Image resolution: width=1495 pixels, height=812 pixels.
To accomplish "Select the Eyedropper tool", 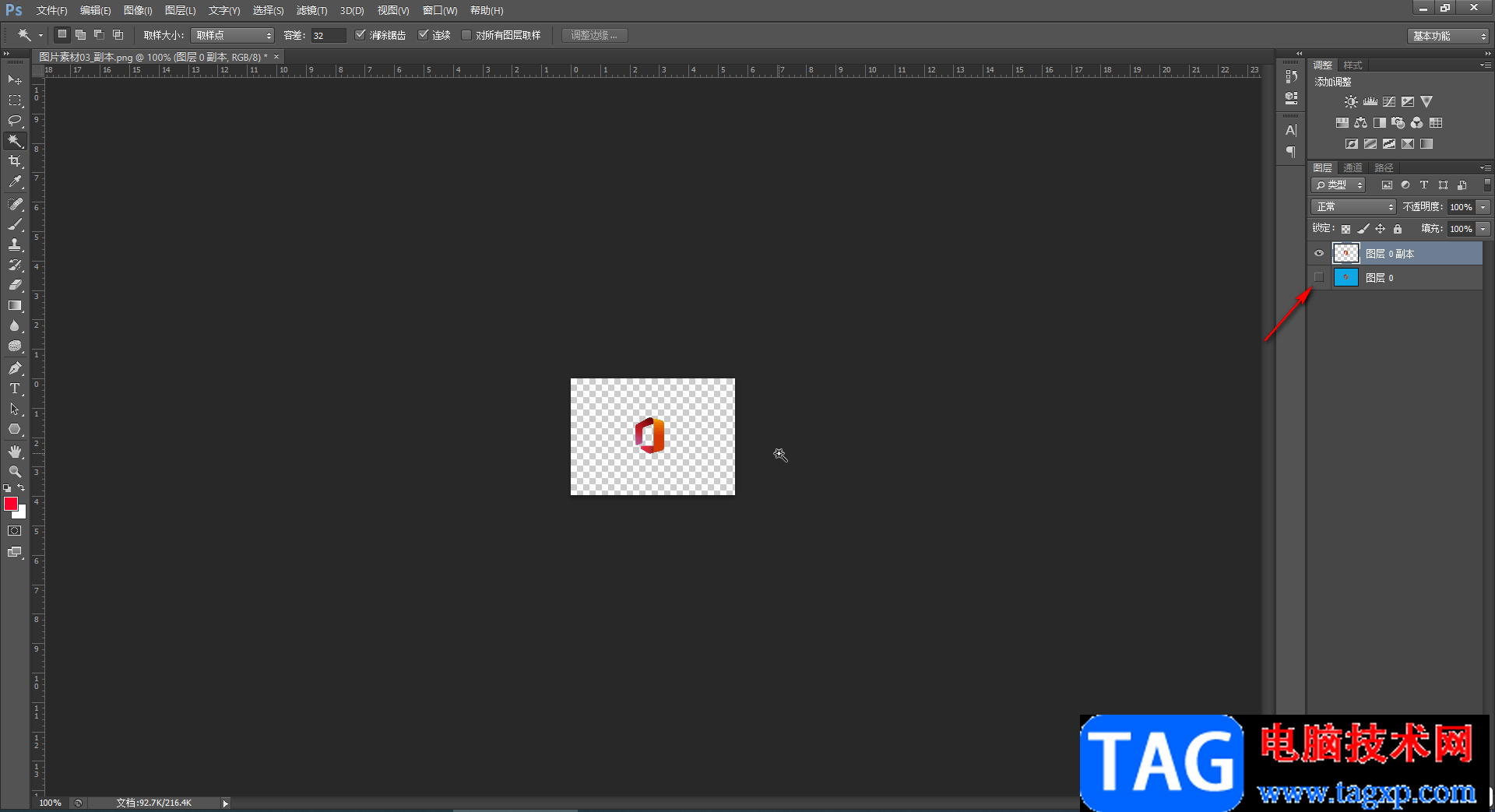I will coord(15,182).
